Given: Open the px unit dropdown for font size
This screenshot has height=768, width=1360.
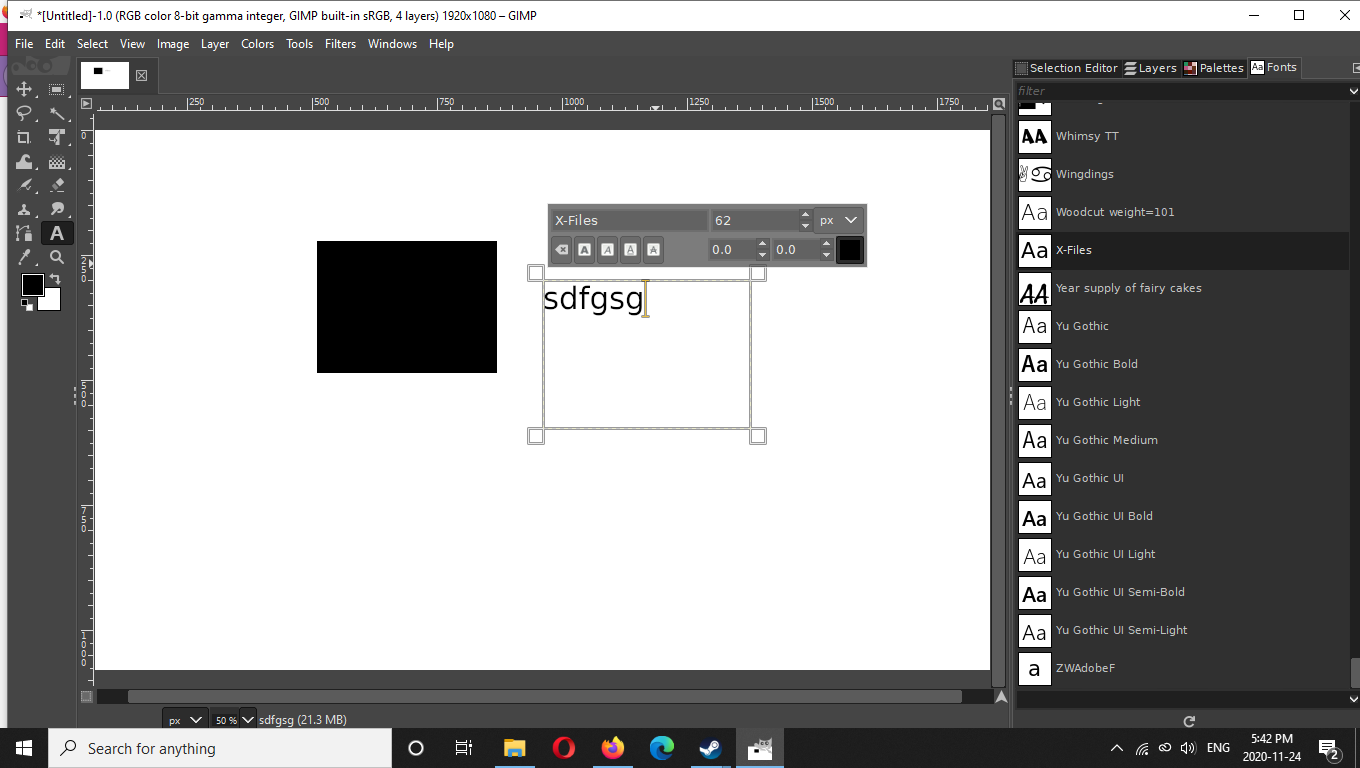Looking at the screenshot, I should click(x=839, y=220).
